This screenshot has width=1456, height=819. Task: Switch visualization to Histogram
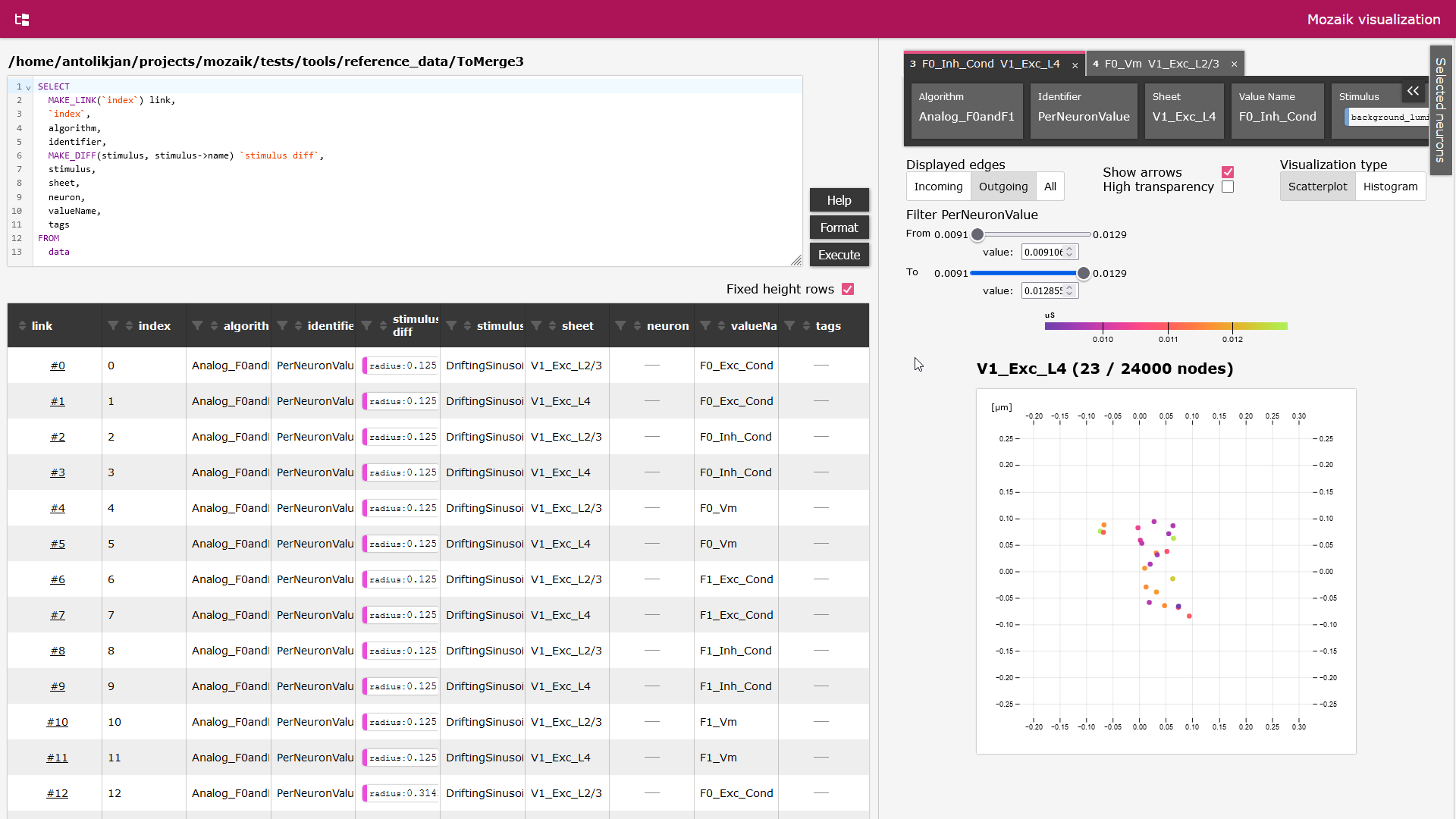pos(1390,187)
